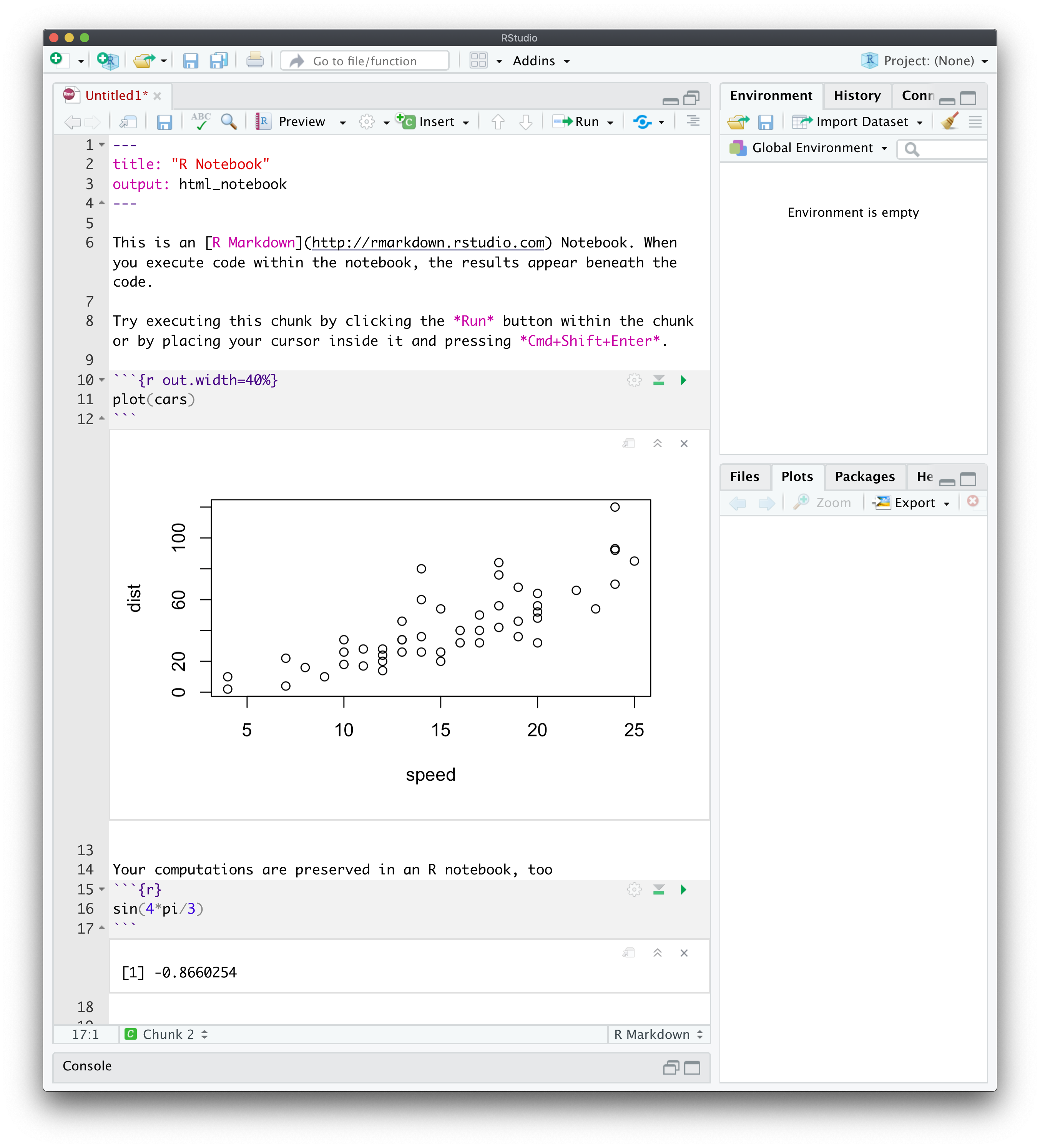Click the show document outline icon
The width and height of the screenshot is (1040, 1148).
pos(693,121)
